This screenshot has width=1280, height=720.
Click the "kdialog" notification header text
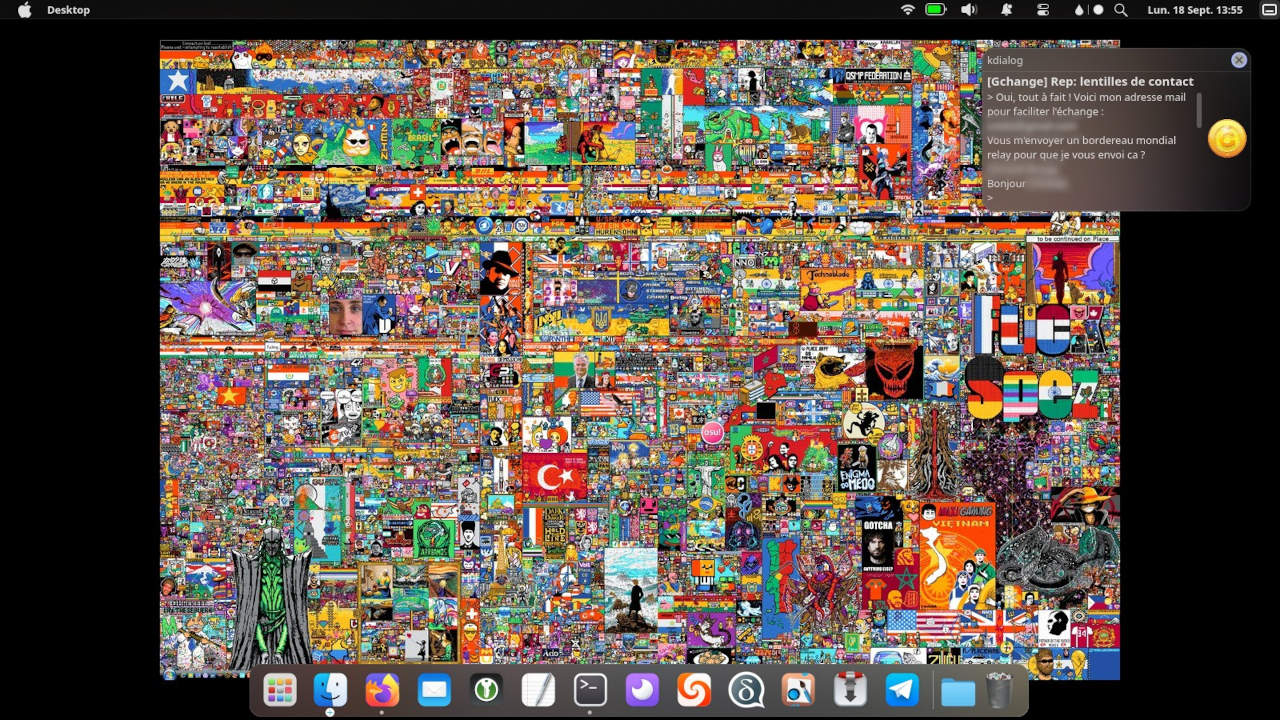(1005, 61)
